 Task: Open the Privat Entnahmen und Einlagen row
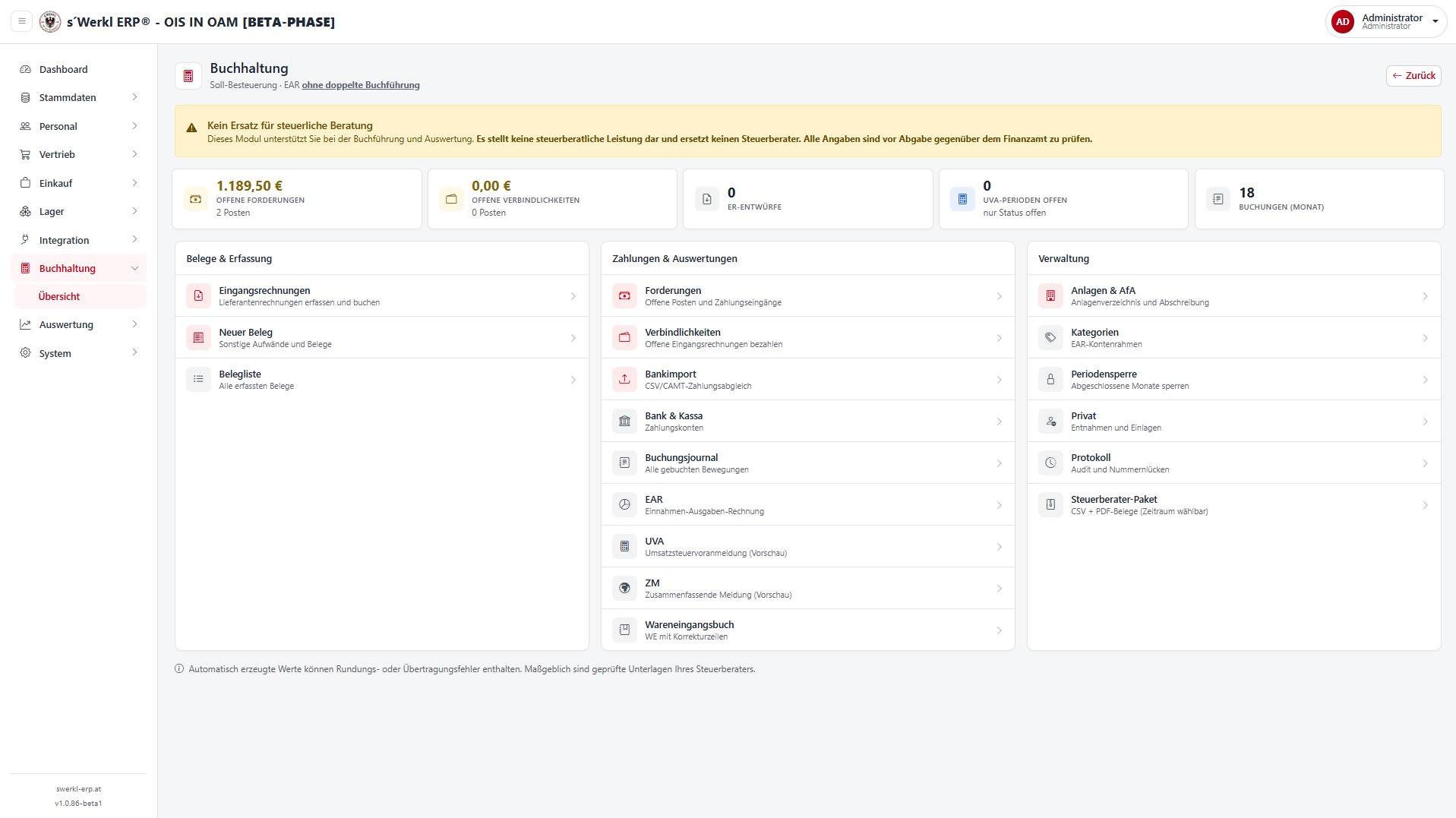point(1233,421)
